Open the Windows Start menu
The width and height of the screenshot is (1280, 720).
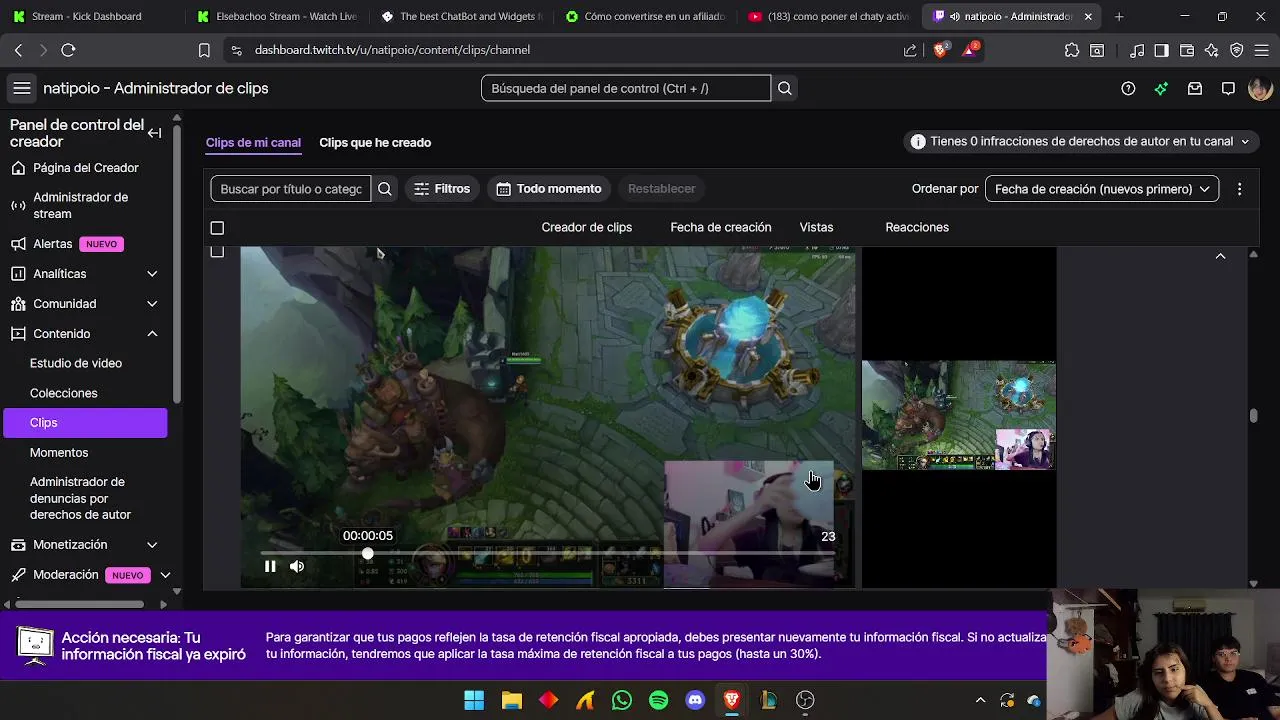coord(474,700)
